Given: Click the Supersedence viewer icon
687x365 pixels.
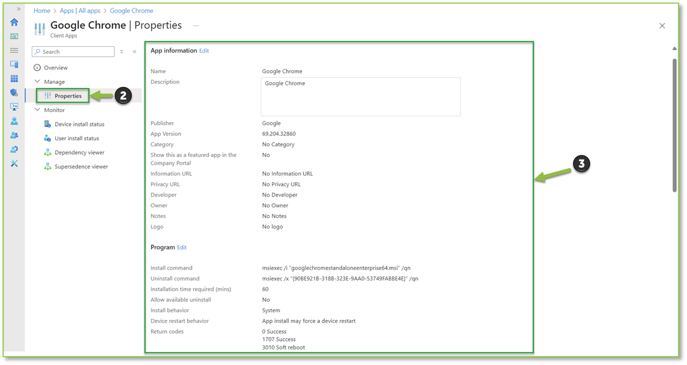Looking at the screenshot, I should tap(47, 167).
